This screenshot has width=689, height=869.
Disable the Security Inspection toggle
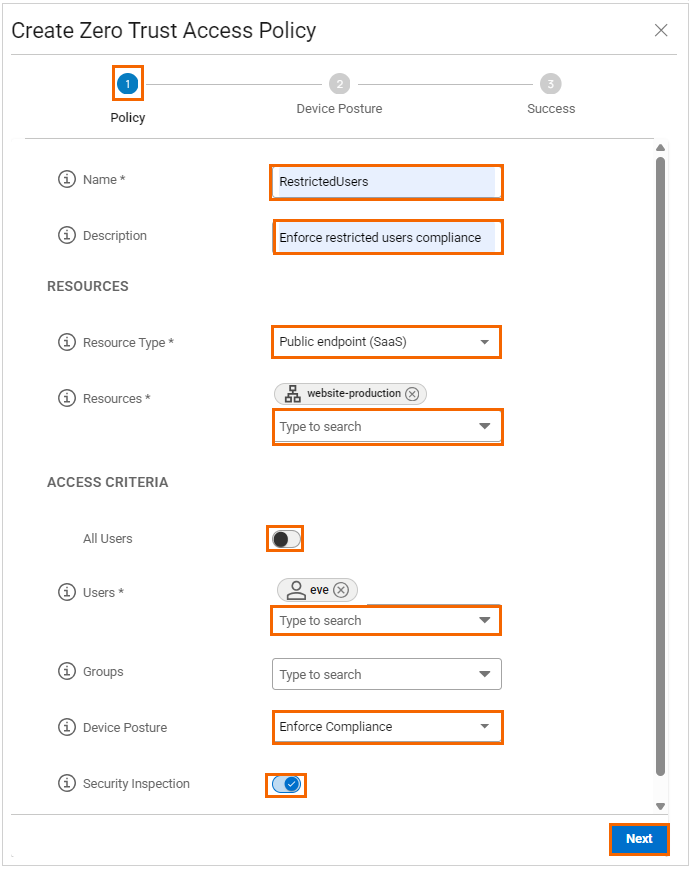[x=286, y=784]
